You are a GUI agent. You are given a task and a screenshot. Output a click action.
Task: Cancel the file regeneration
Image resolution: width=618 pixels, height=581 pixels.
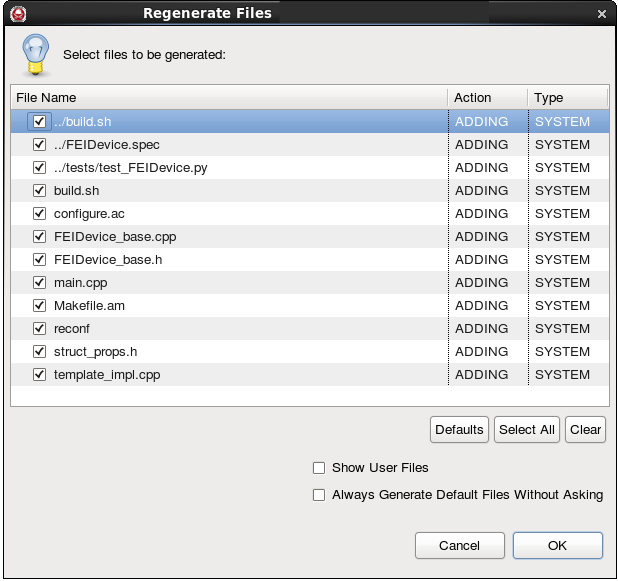click(x=460, y=546)
